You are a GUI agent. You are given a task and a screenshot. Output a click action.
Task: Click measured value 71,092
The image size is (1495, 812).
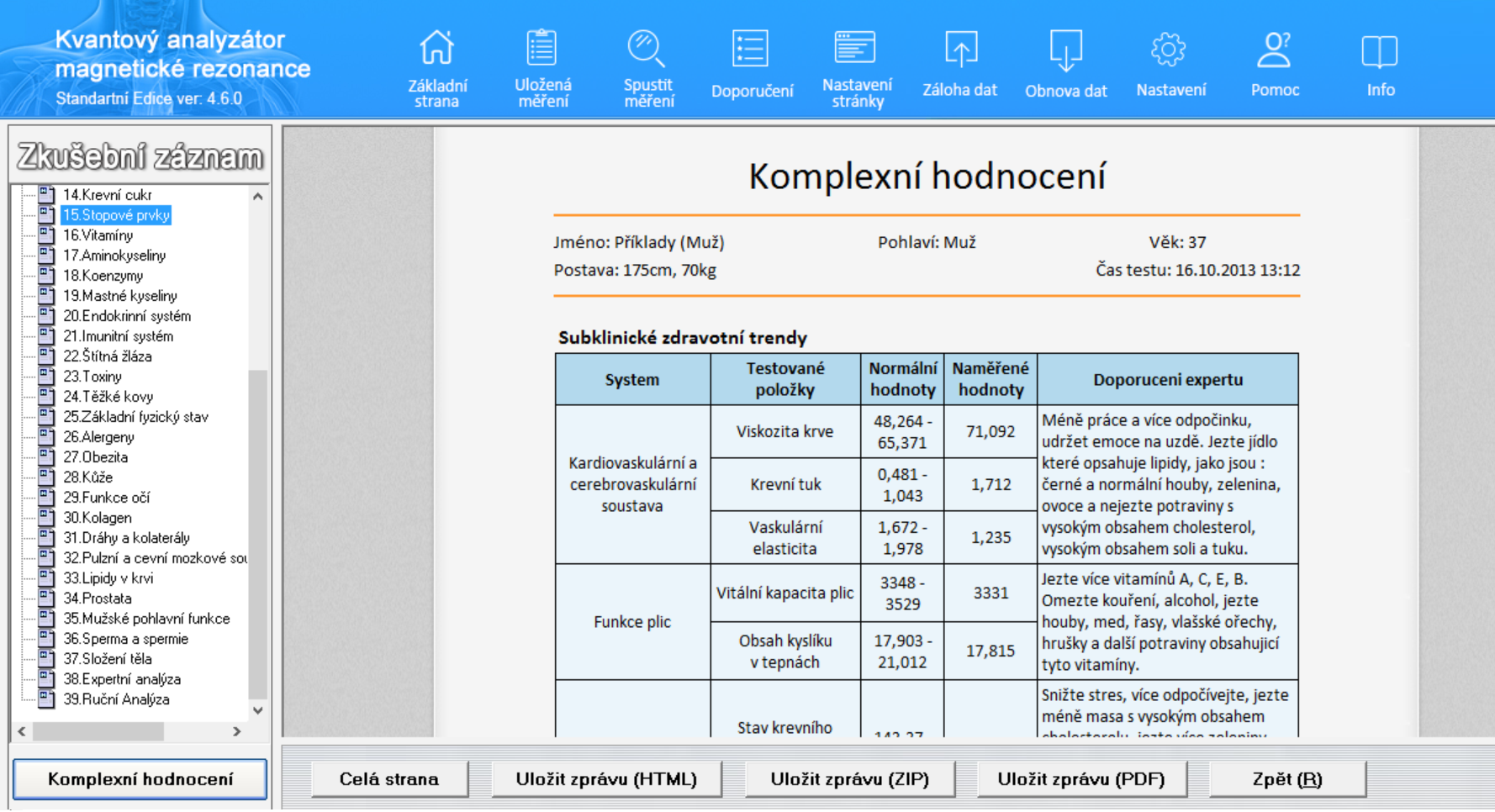tap(991, 431)
